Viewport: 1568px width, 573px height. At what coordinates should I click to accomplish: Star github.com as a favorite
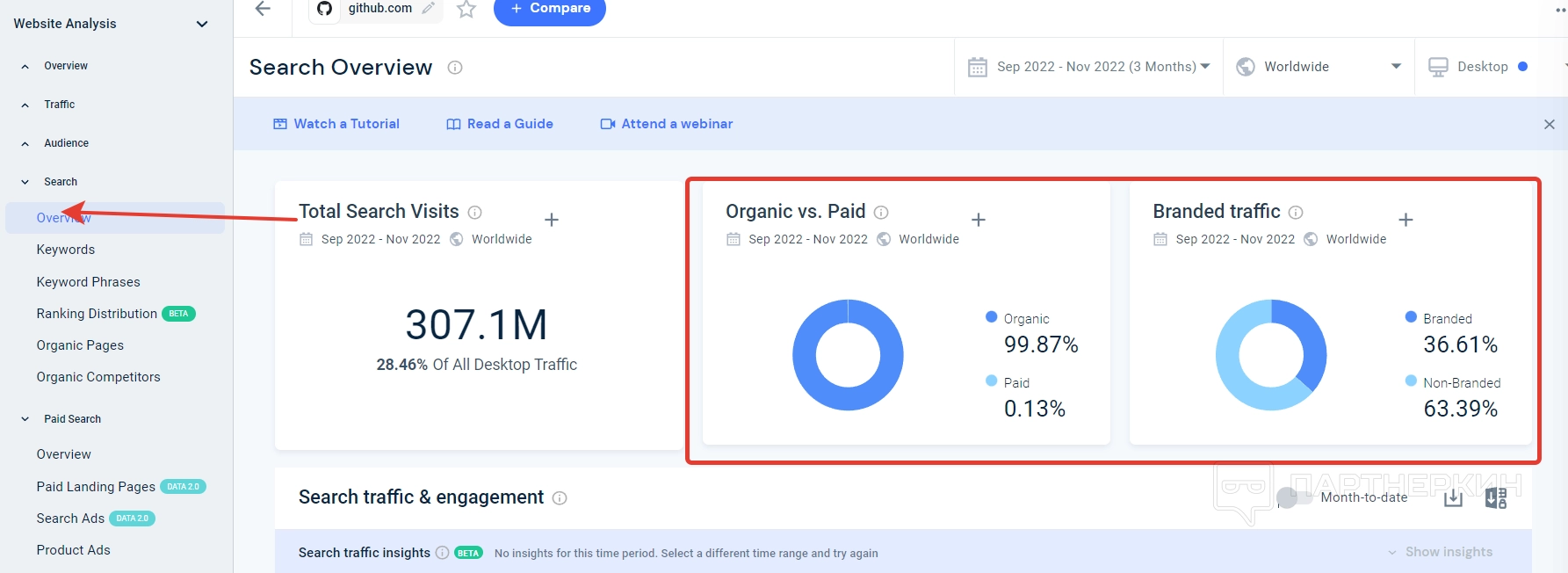click(x=466, y=10)
